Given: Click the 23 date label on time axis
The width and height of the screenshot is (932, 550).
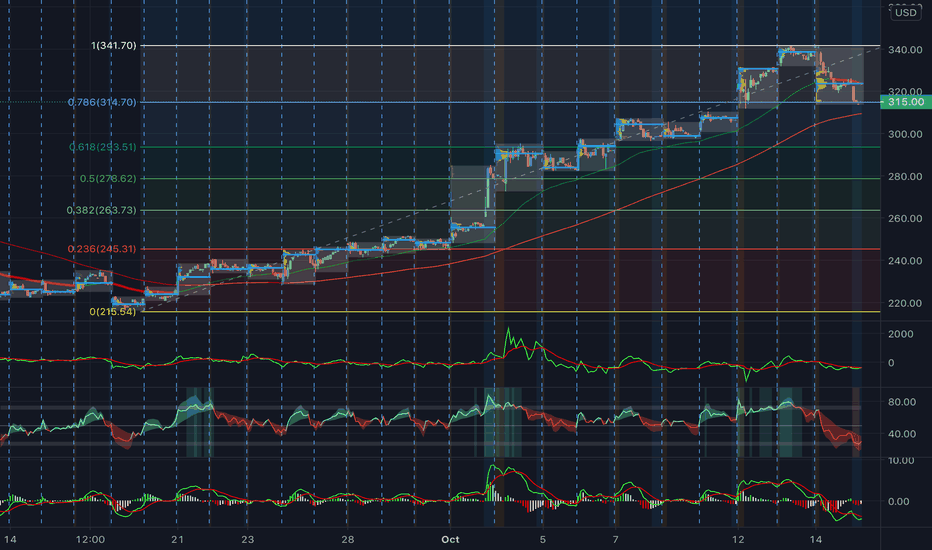Looking at the screenshot, I should 247,540.
